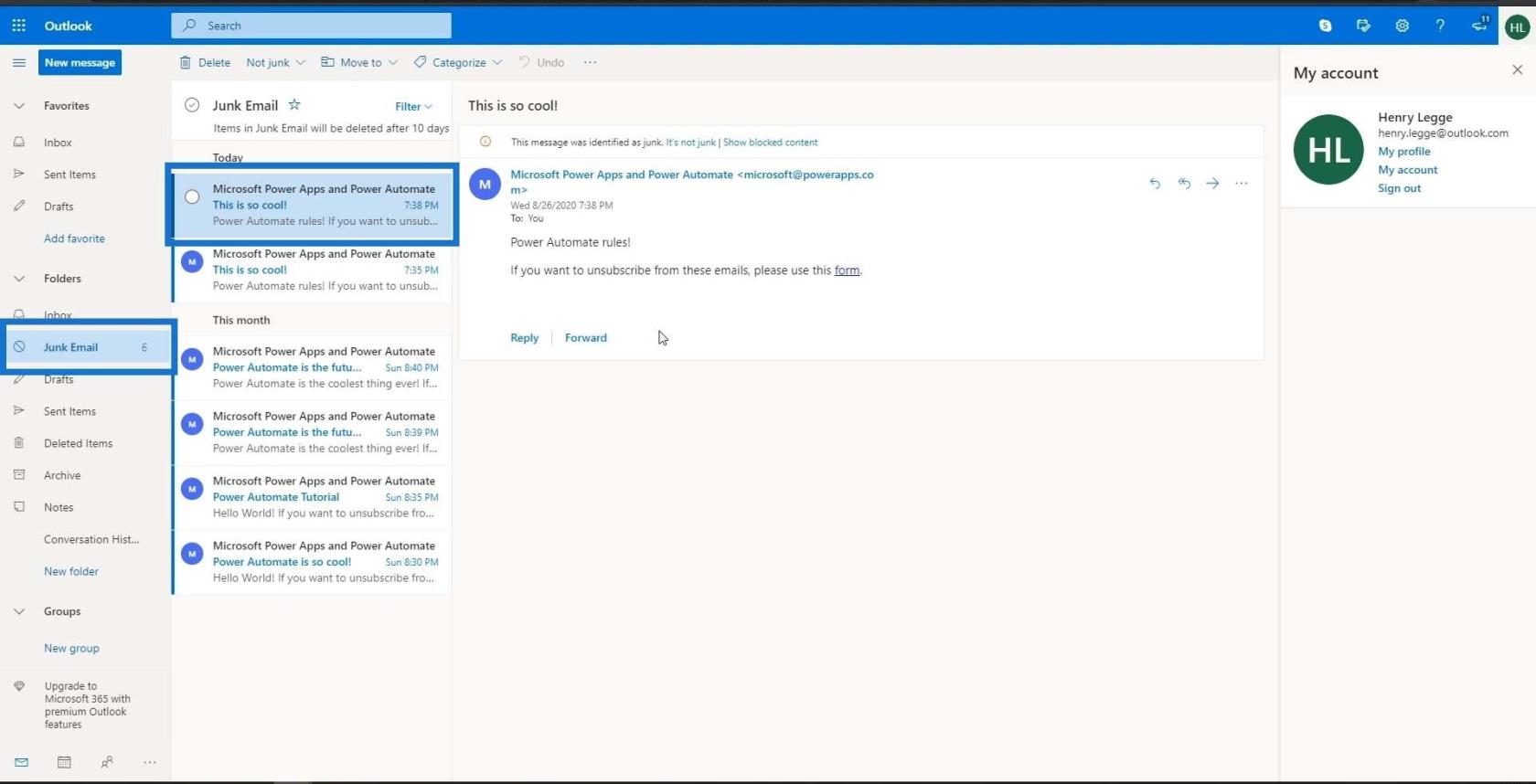Open Settings gear icon
Screen dimensions: 1536x784
coord(1402,26)
